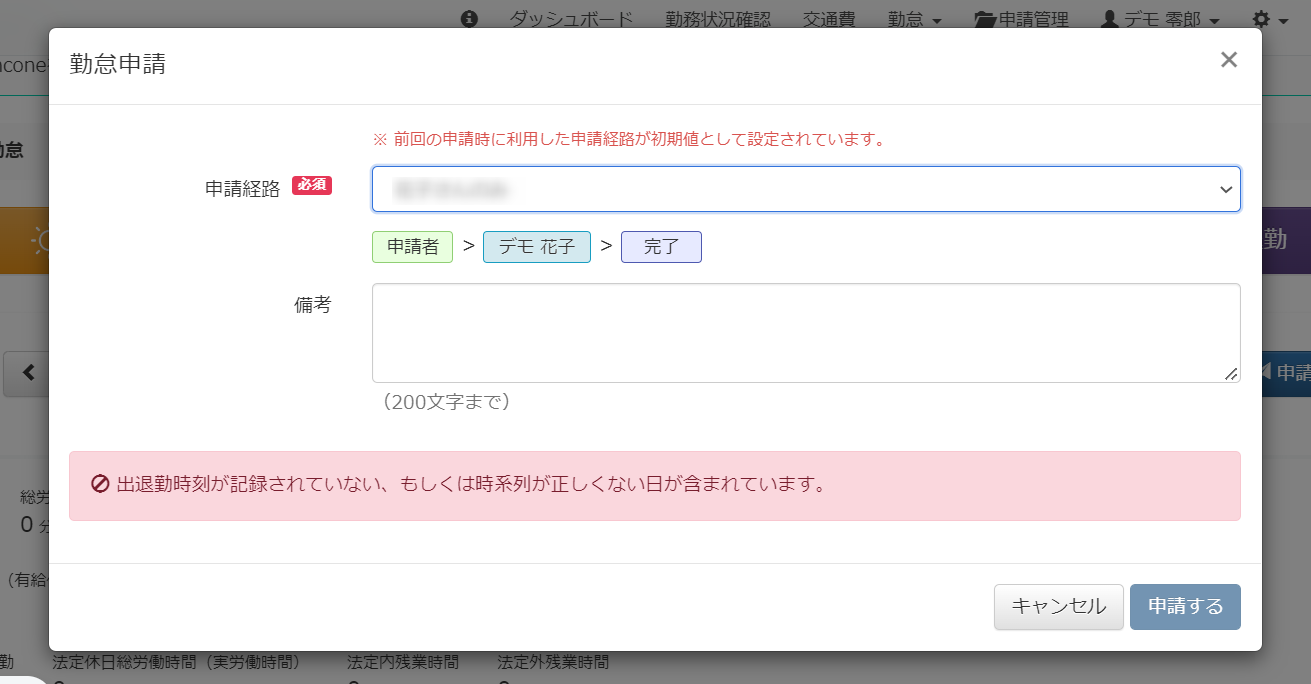
Task: Click the 必須 required badge
Action: pyautogui.click(x=312, y=185)
